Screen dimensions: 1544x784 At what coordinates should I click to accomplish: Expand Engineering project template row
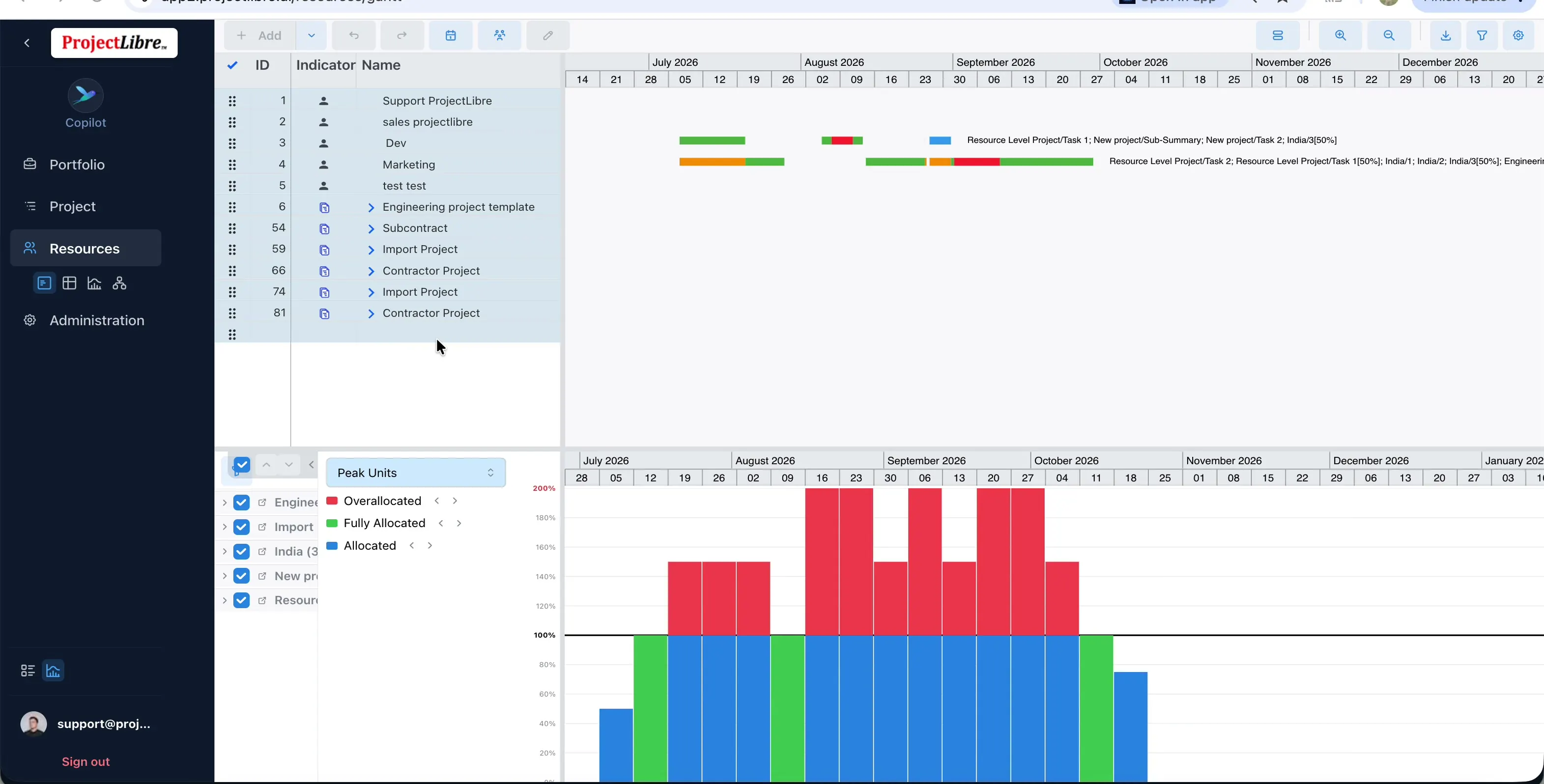(371, 207)
